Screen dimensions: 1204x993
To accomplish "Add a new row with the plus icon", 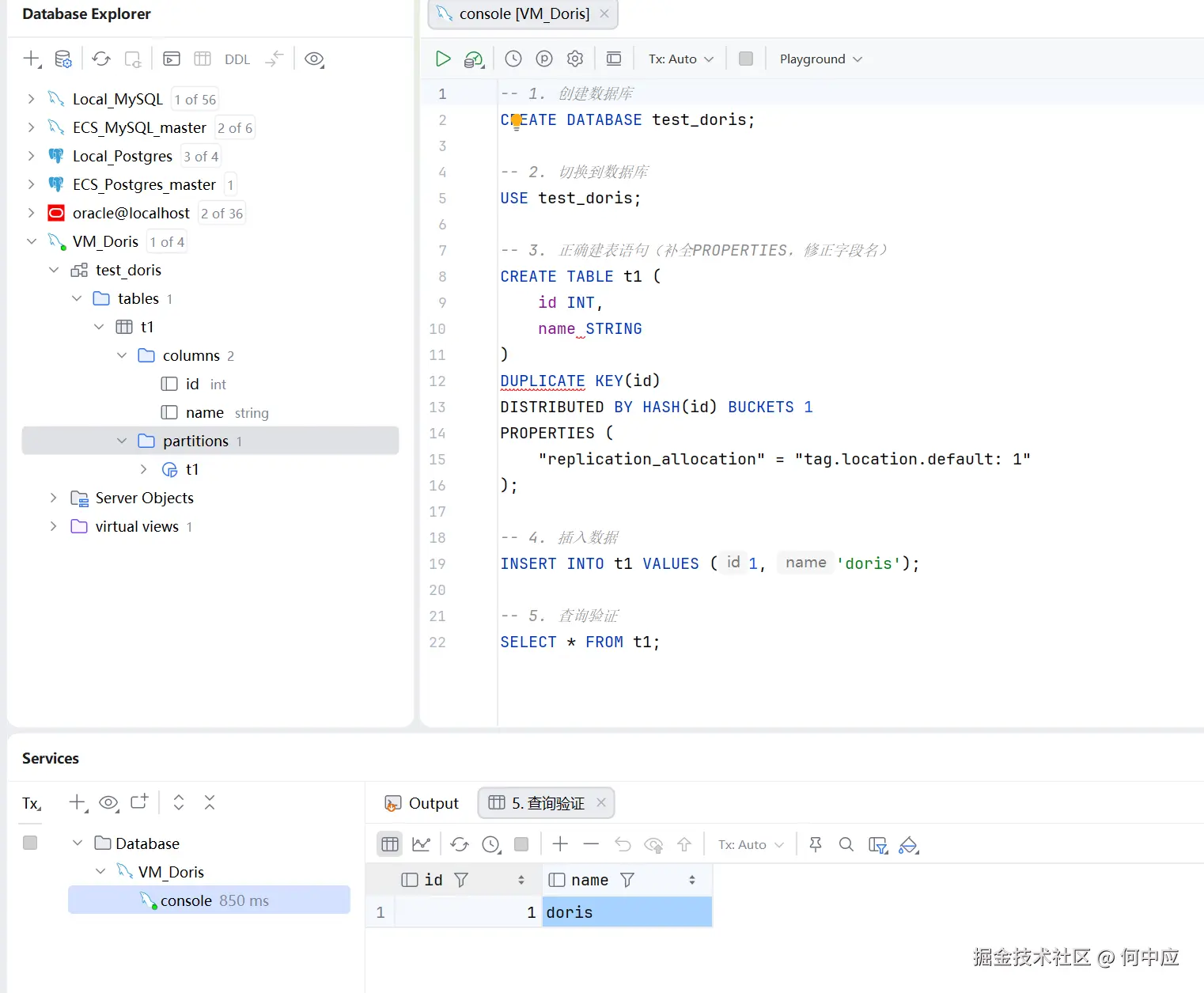I will (x=560, y=844).
